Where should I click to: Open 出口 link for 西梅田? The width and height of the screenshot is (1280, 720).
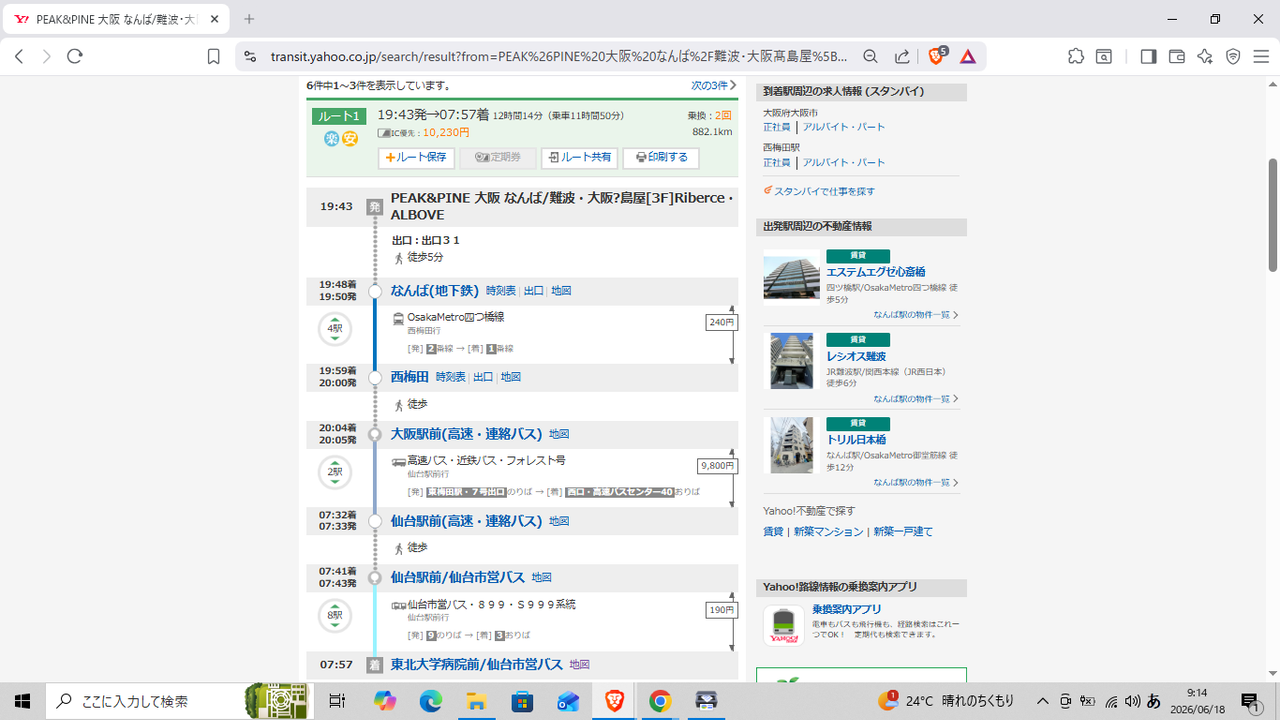483,377
